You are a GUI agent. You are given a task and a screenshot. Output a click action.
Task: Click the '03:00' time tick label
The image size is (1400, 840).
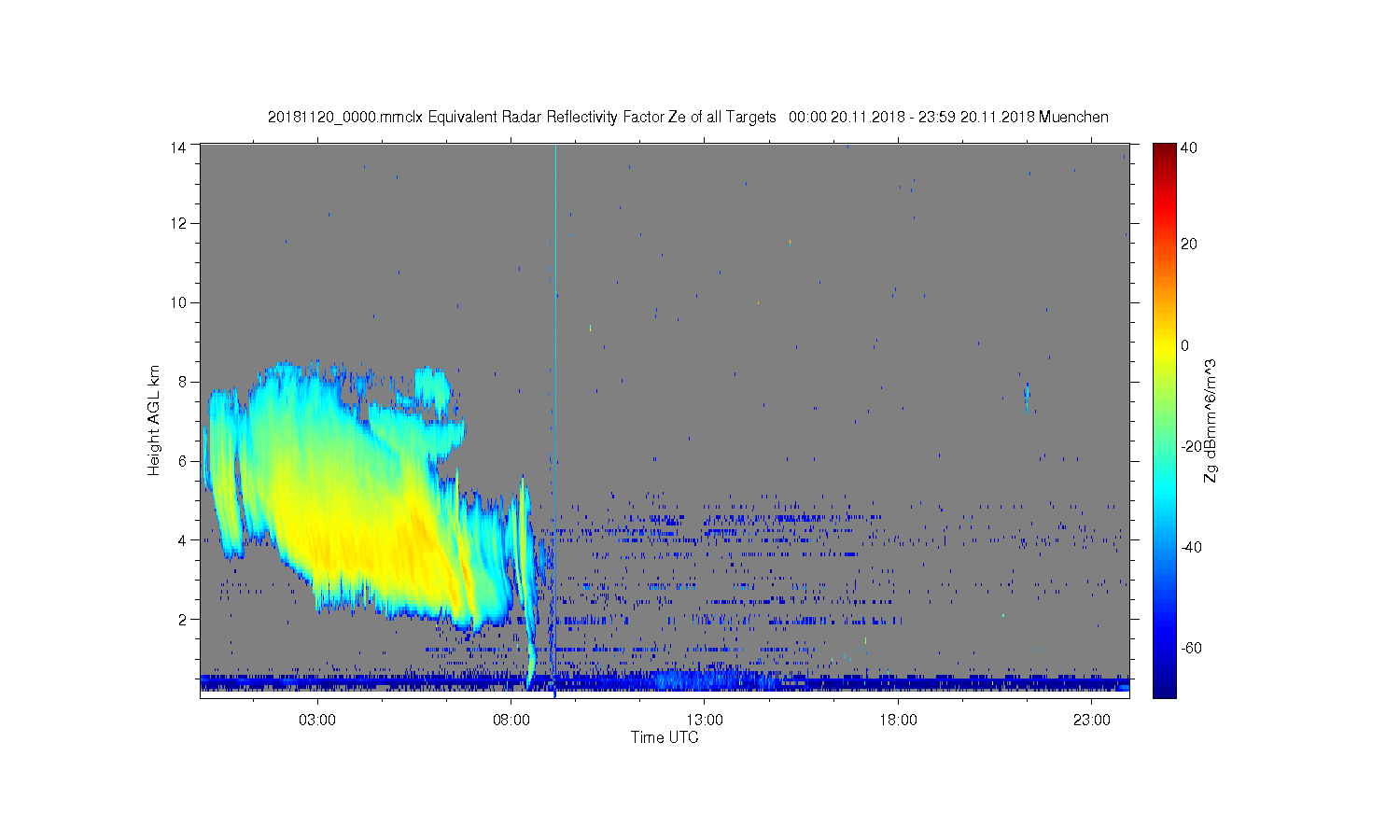[x=317, y=720]
